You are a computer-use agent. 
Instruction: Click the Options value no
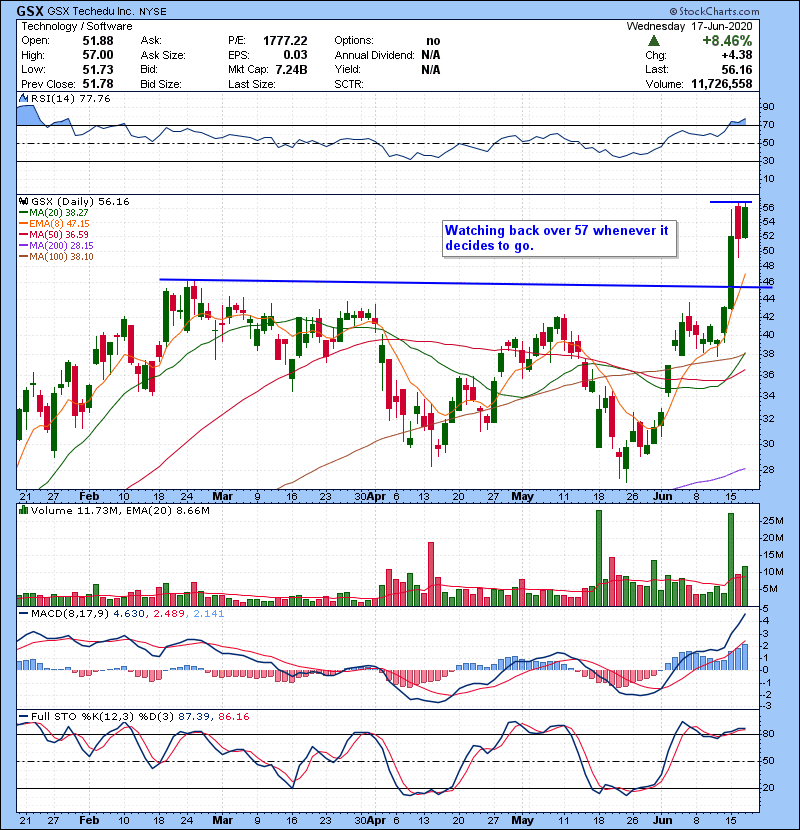(x=433, y=41)
